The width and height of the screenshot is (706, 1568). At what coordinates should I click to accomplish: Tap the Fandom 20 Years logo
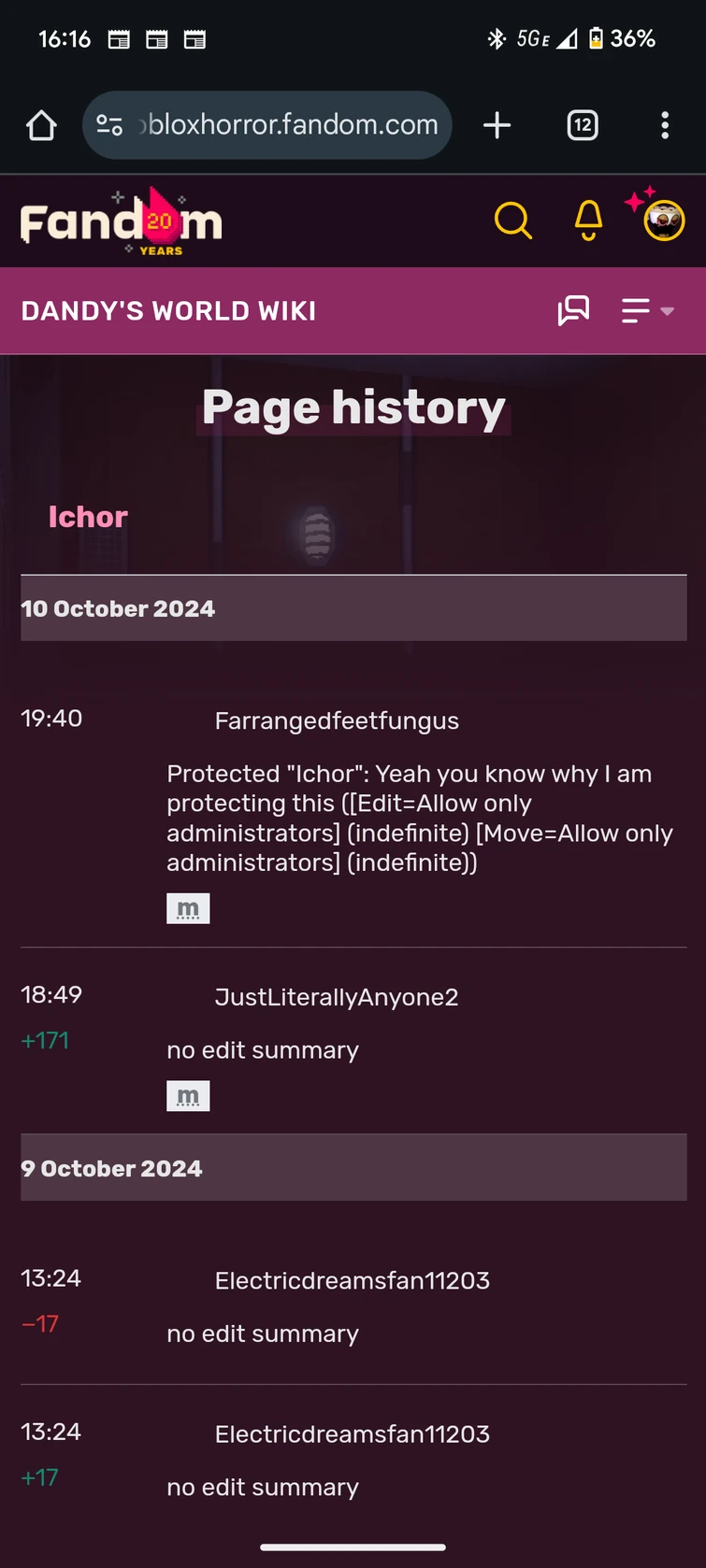pyautogui.click(x=122, y=222)
